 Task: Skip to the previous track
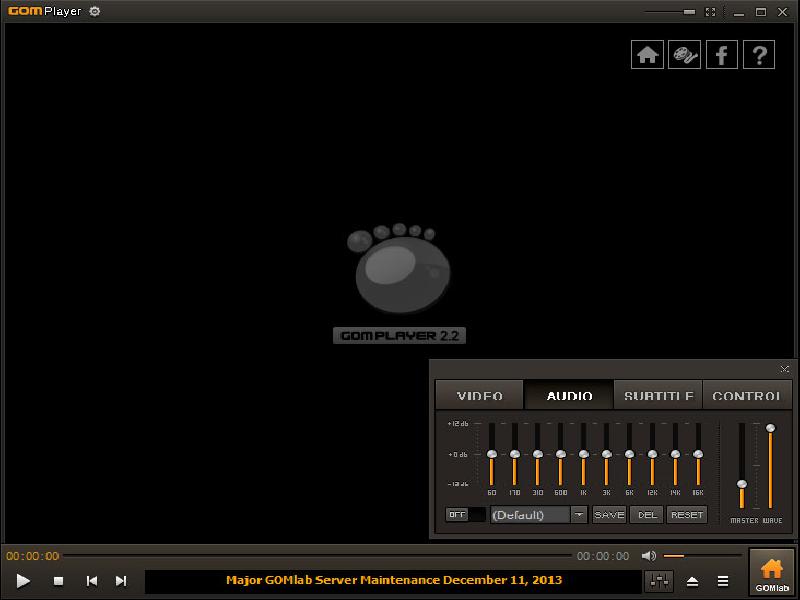tap(92, 581)
